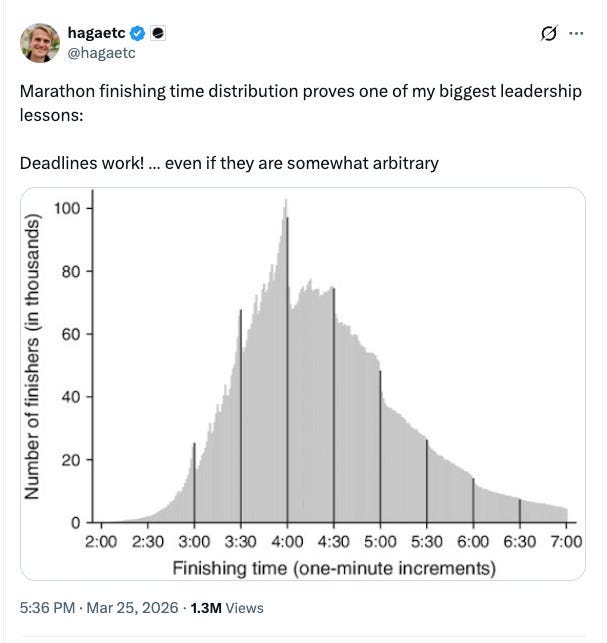Click the 'Finishing time (one-minute increments)' axis title
This screenshot has height=643, width=607.
pos(334,568)
